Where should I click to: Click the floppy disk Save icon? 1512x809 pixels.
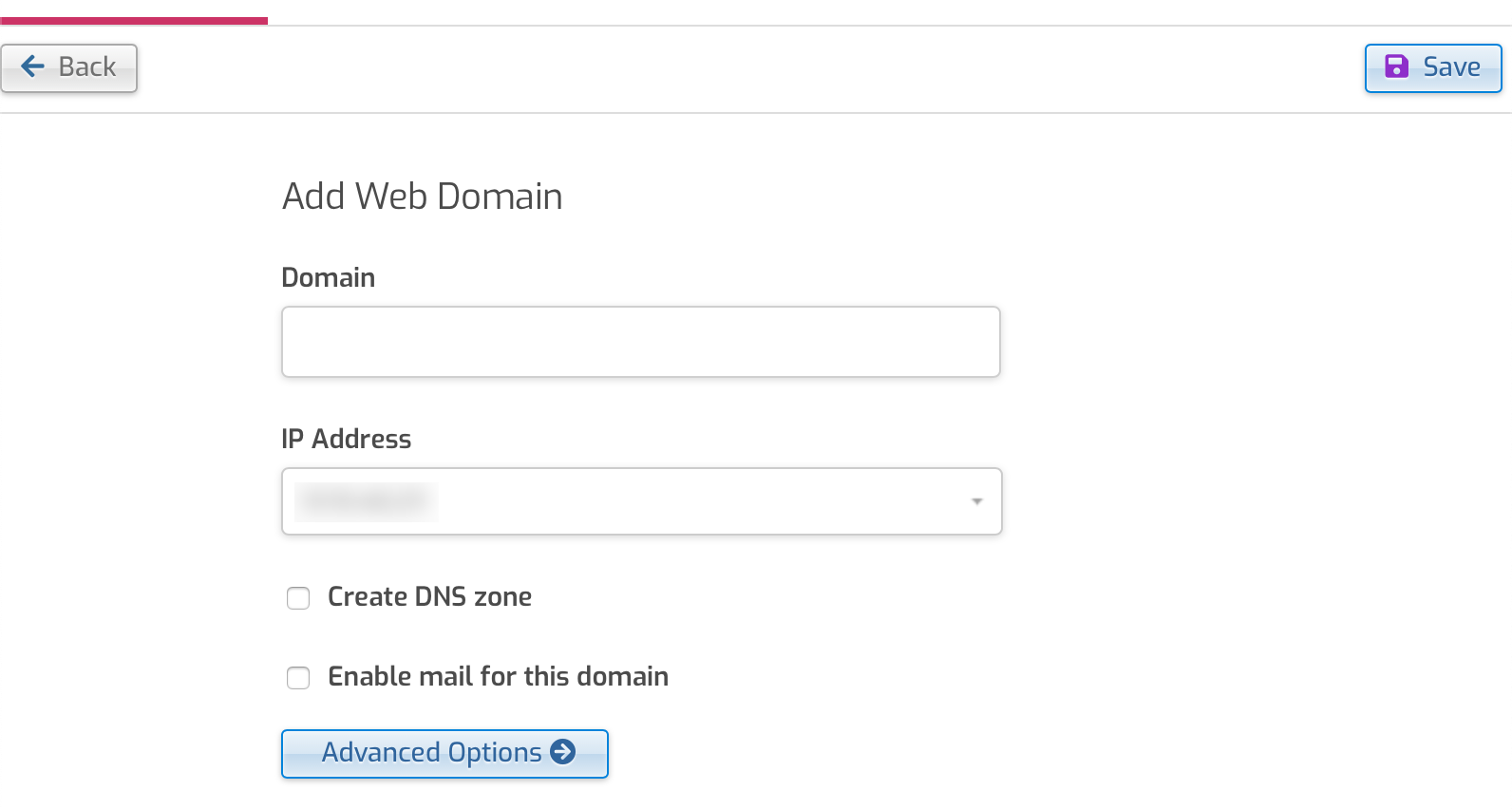click(1396, 66)
